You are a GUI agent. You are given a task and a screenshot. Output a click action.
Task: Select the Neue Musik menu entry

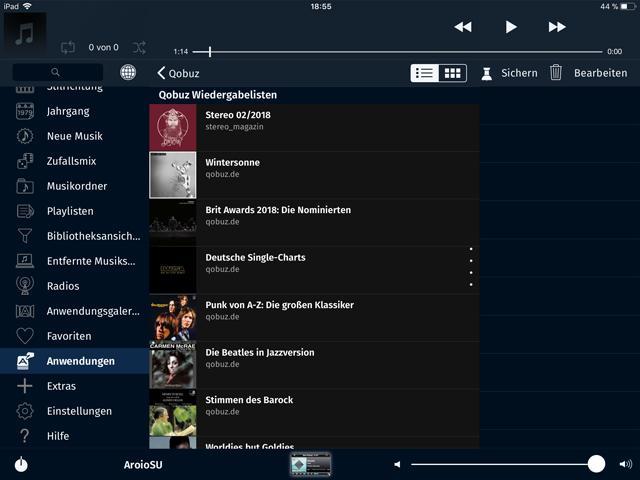click(x=75, y=136)
